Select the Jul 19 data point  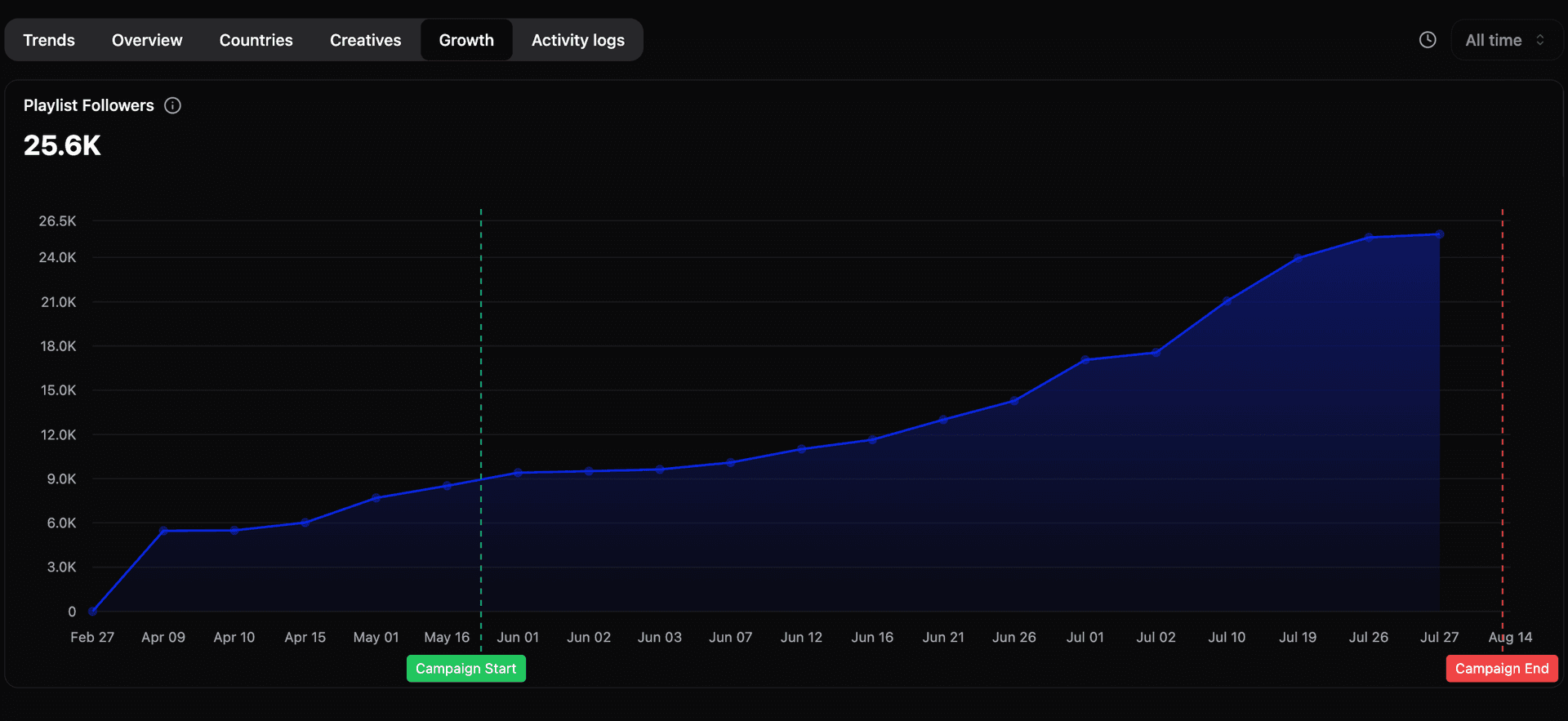pyautogui.click(x=1298, y=258)
